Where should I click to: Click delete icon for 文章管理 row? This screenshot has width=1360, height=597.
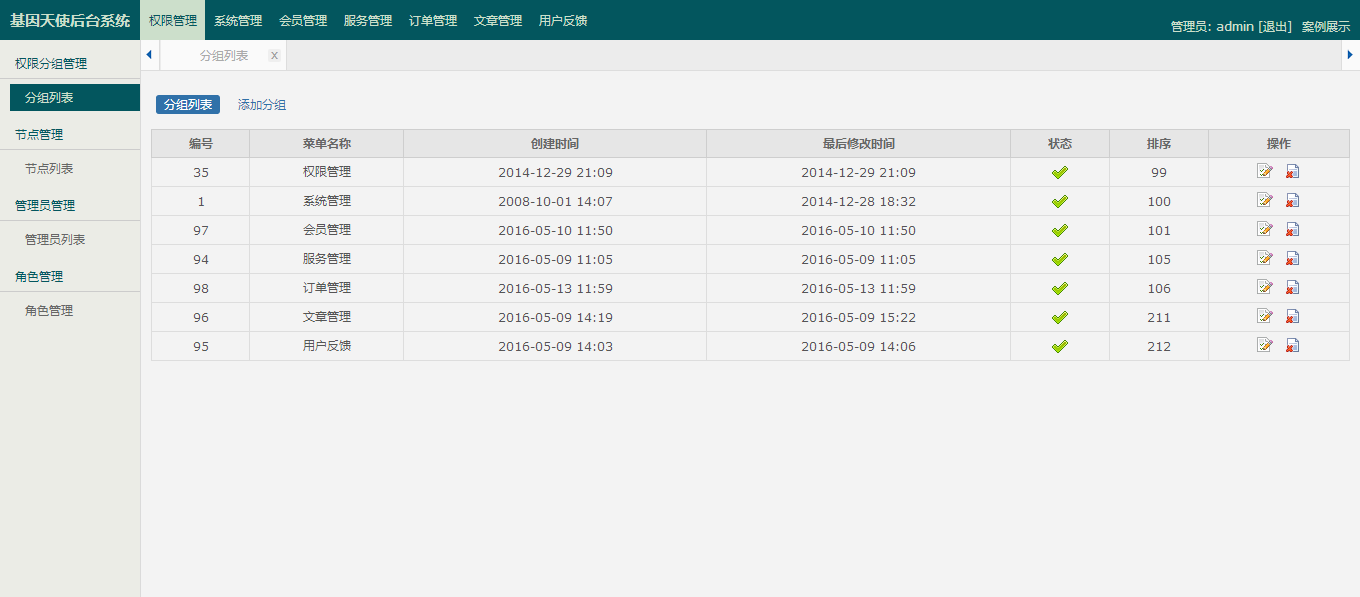(x=1292, y=316)
